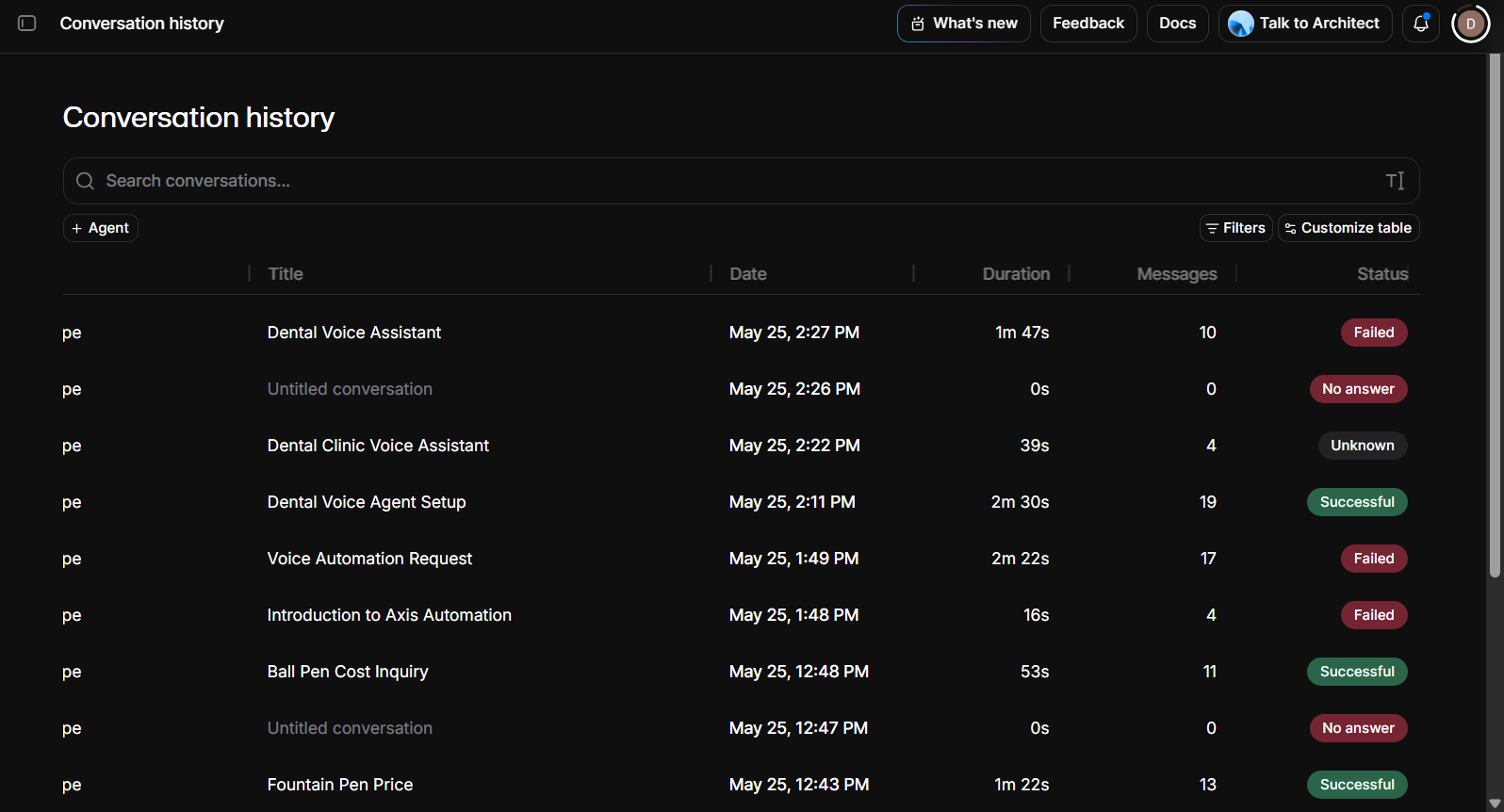
Task: Open Voice Automation Request conversation
Action: [369, 559]
